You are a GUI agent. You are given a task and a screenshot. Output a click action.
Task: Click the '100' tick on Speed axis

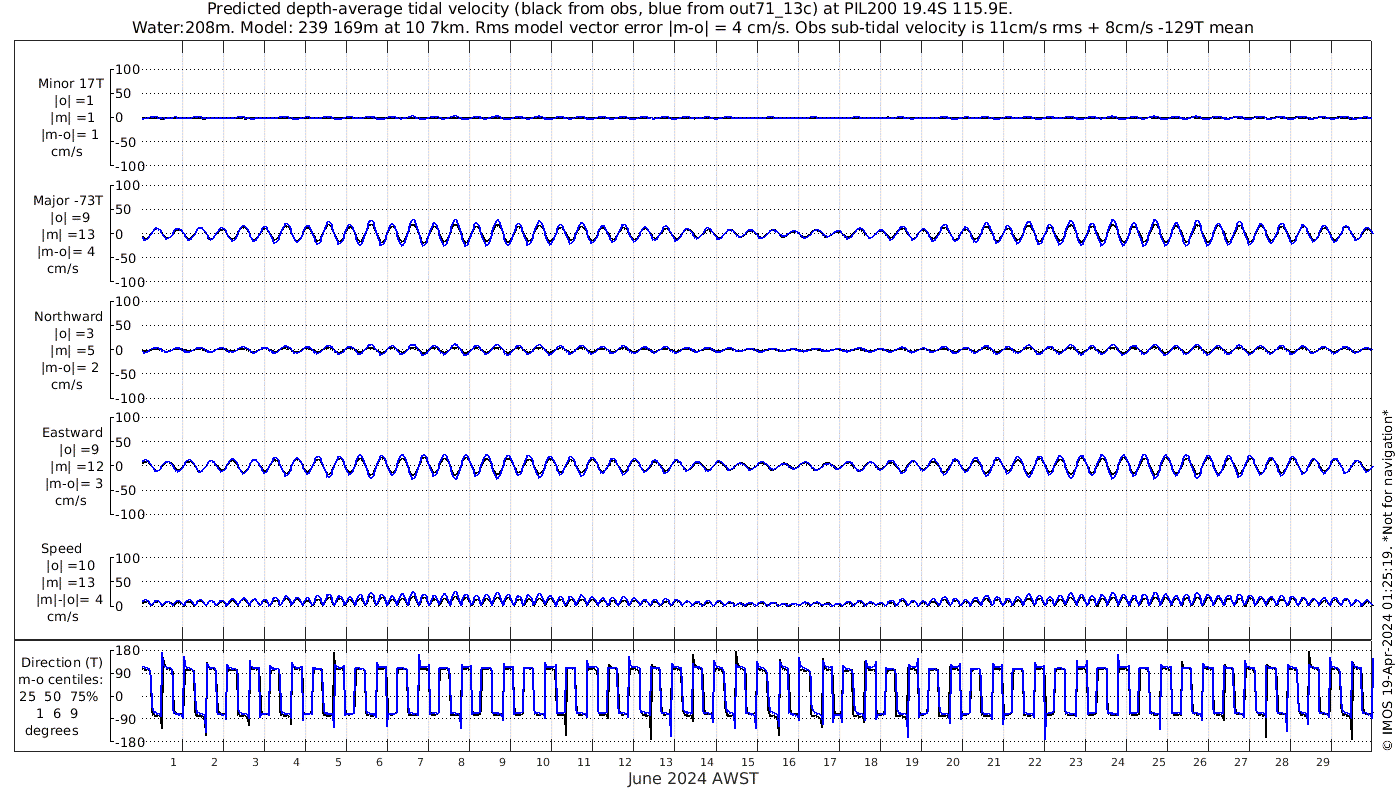(128, 558)
